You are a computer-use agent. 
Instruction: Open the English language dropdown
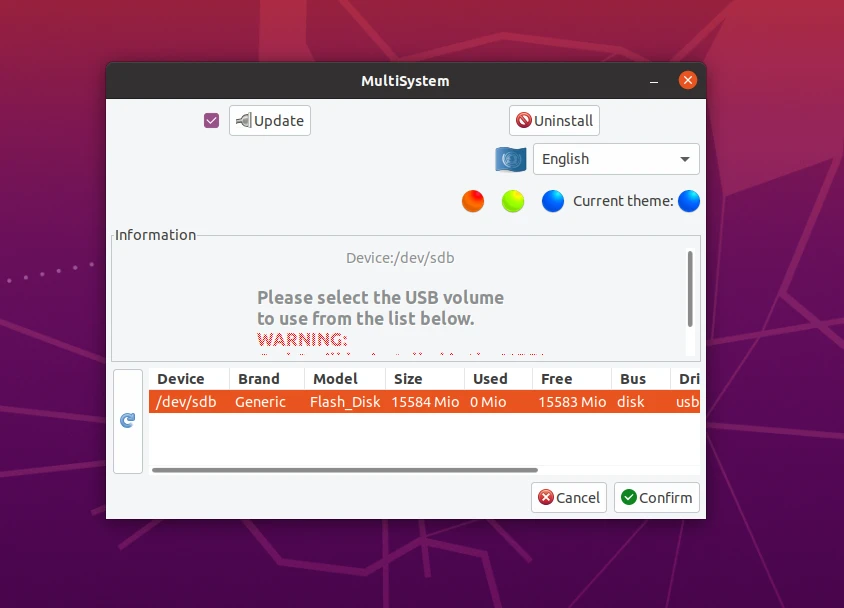coord(616,159)
